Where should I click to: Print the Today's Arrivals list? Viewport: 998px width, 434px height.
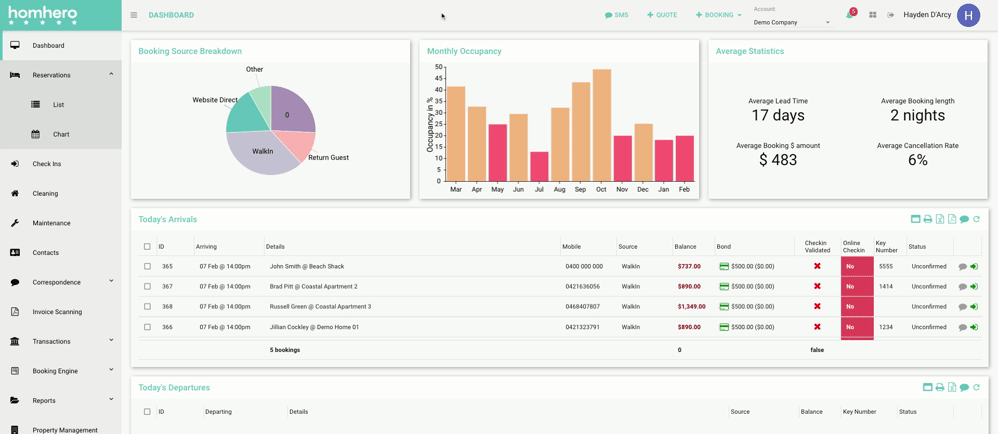point(928,219)
